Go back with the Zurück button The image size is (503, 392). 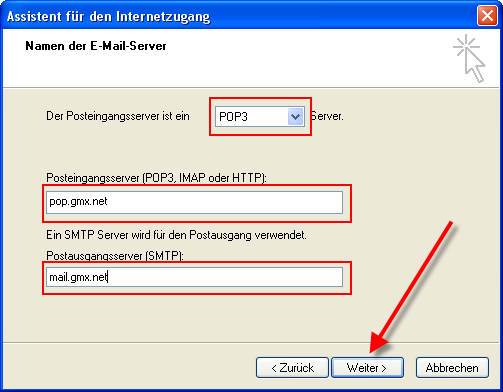click(292, 368)
